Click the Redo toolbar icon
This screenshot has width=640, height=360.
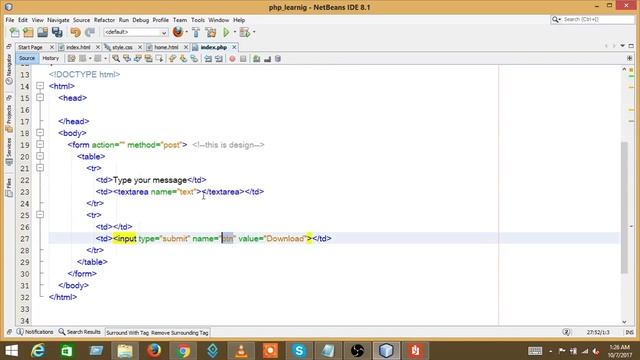(x=90, y=32)
